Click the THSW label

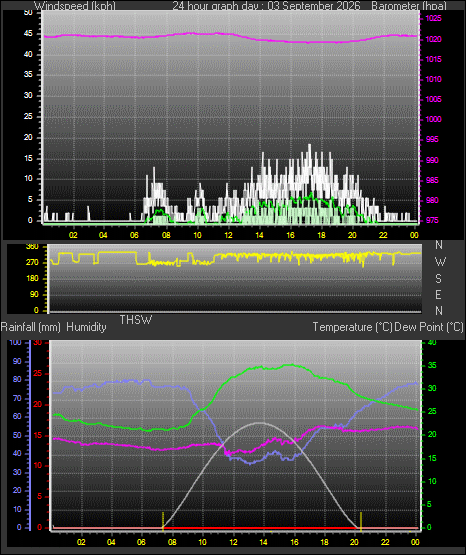click(136, 320)
